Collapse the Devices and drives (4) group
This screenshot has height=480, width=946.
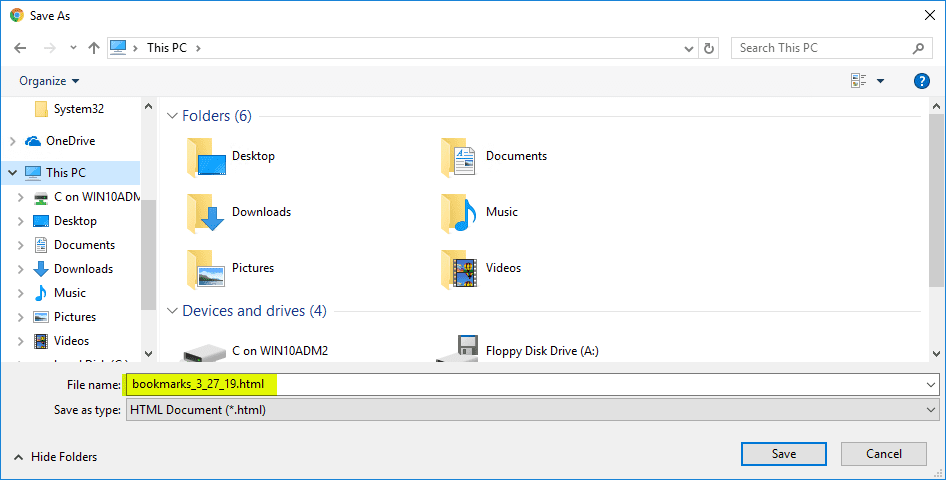(x=172, y=311)
